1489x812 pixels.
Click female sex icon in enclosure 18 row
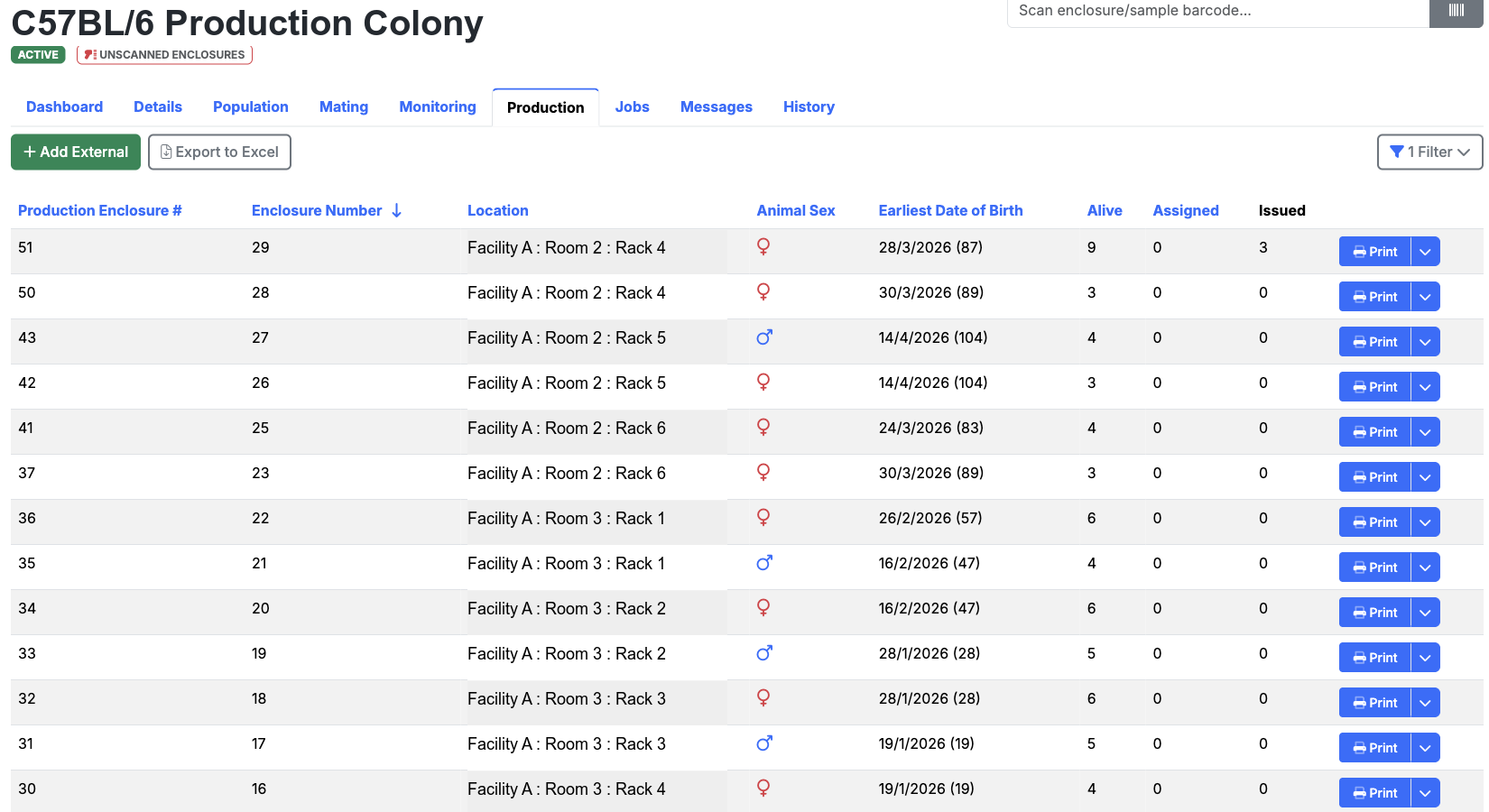[x=763, y=698]
